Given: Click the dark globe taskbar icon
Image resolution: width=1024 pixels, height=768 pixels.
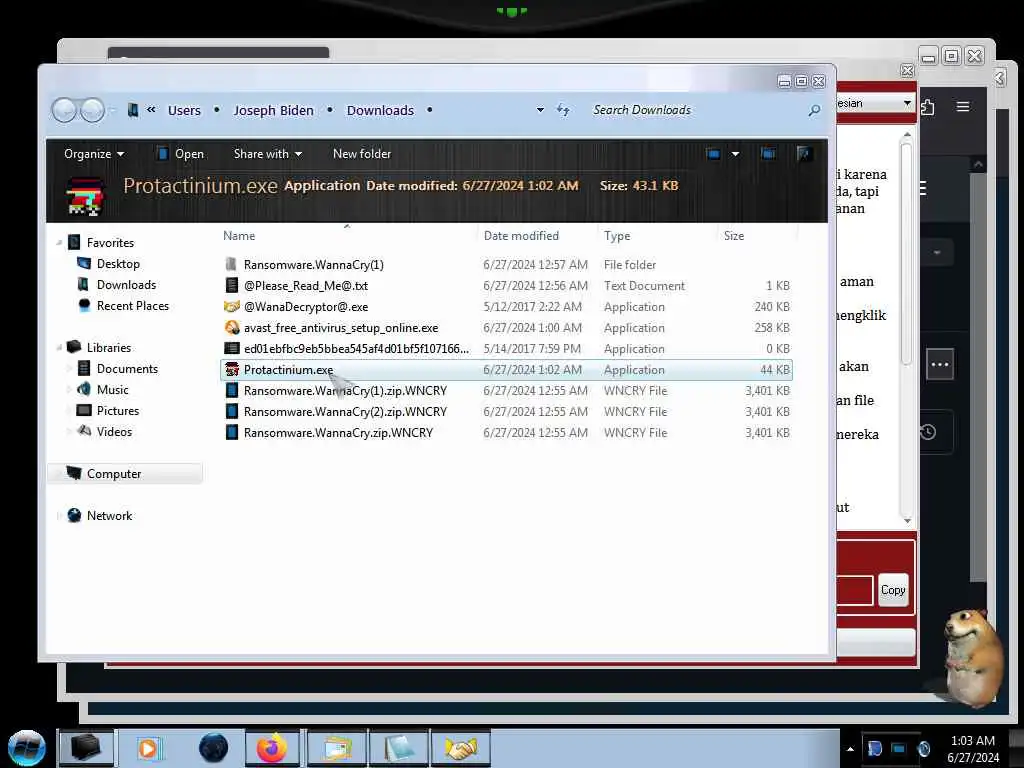Looking at the screenshot, I should tap(214, 748).
